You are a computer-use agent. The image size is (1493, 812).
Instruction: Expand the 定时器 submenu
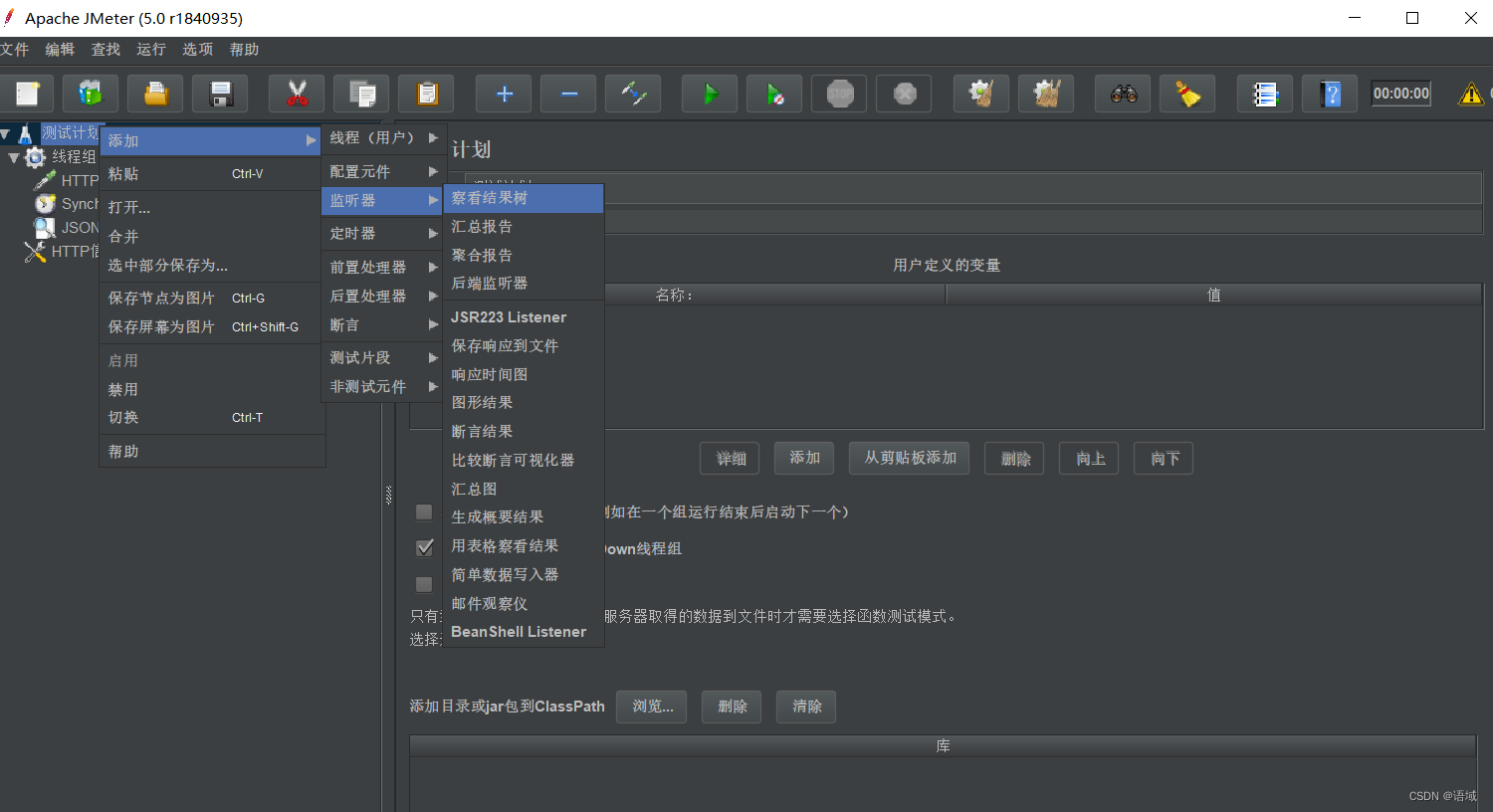(x=383, y=233)
